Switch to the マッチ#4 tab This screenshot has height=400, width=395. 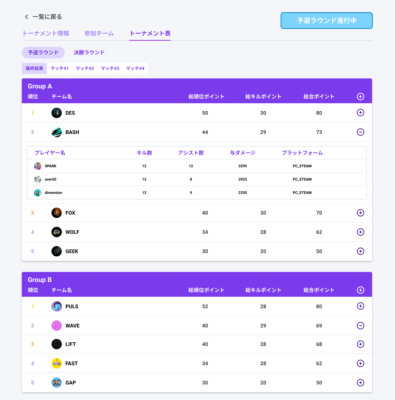click(x=135, y=68)
